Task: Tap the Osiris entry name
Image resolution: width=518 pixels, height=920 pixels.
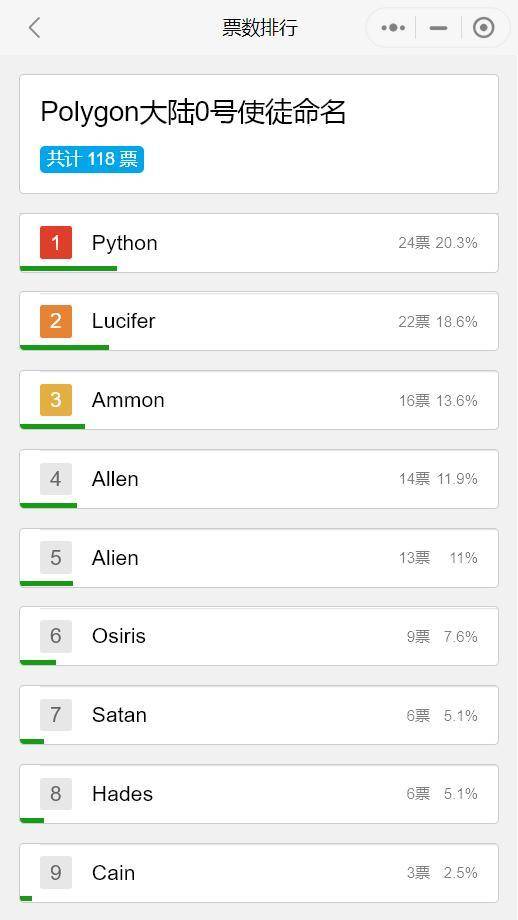Action: pyautogui.click(x=119, y=636)
